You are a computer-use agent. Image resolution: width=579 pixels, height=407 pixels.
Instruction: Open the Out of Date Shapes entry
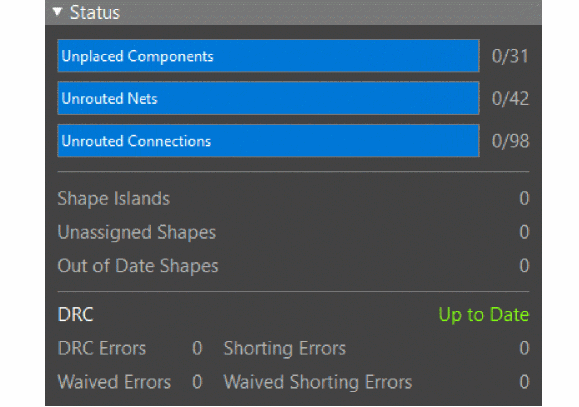tap(138, 266)
